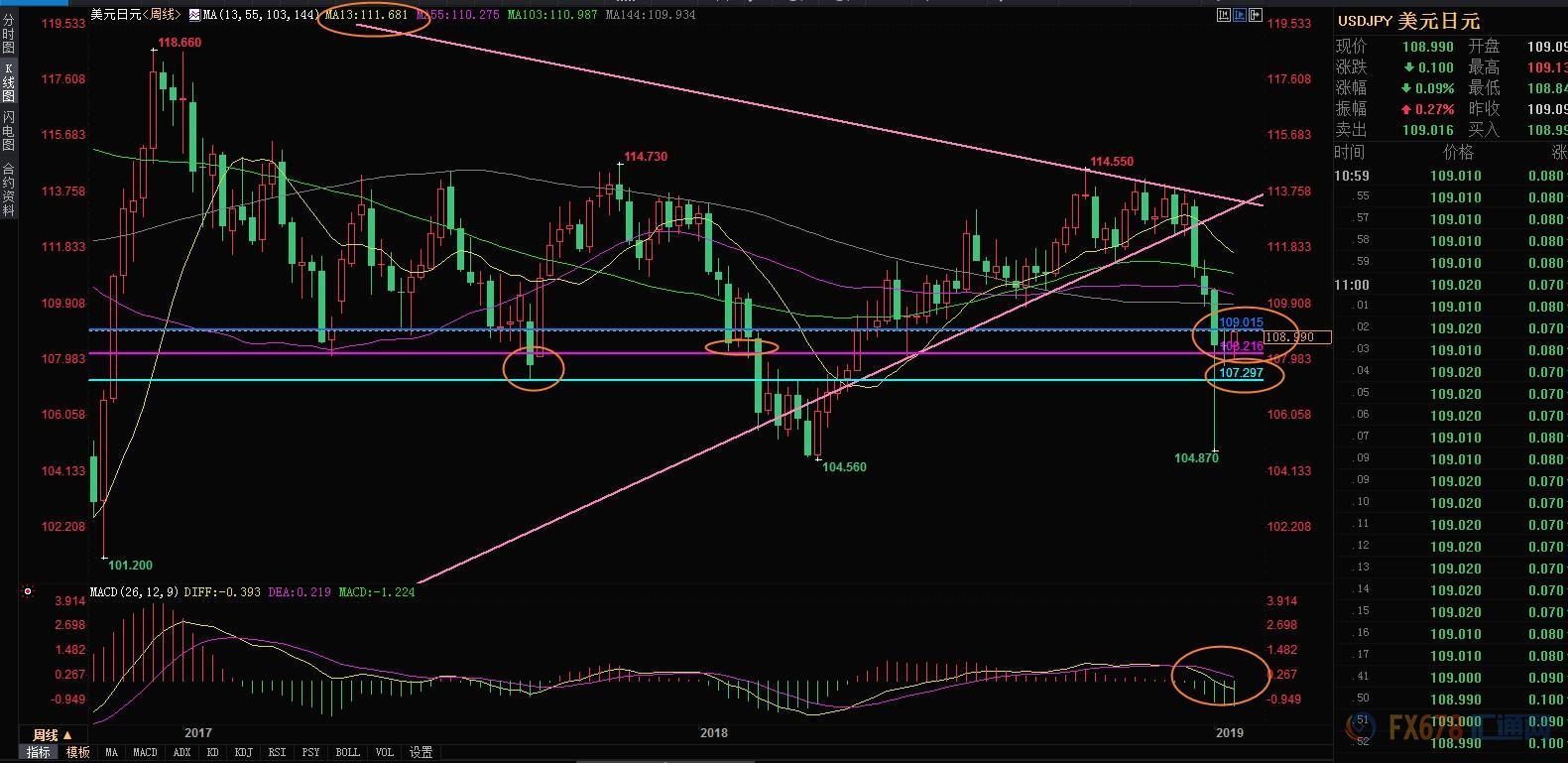Click the 104.870 trough label
The height and width of the screenshot is (763, 1568).
1196,458
